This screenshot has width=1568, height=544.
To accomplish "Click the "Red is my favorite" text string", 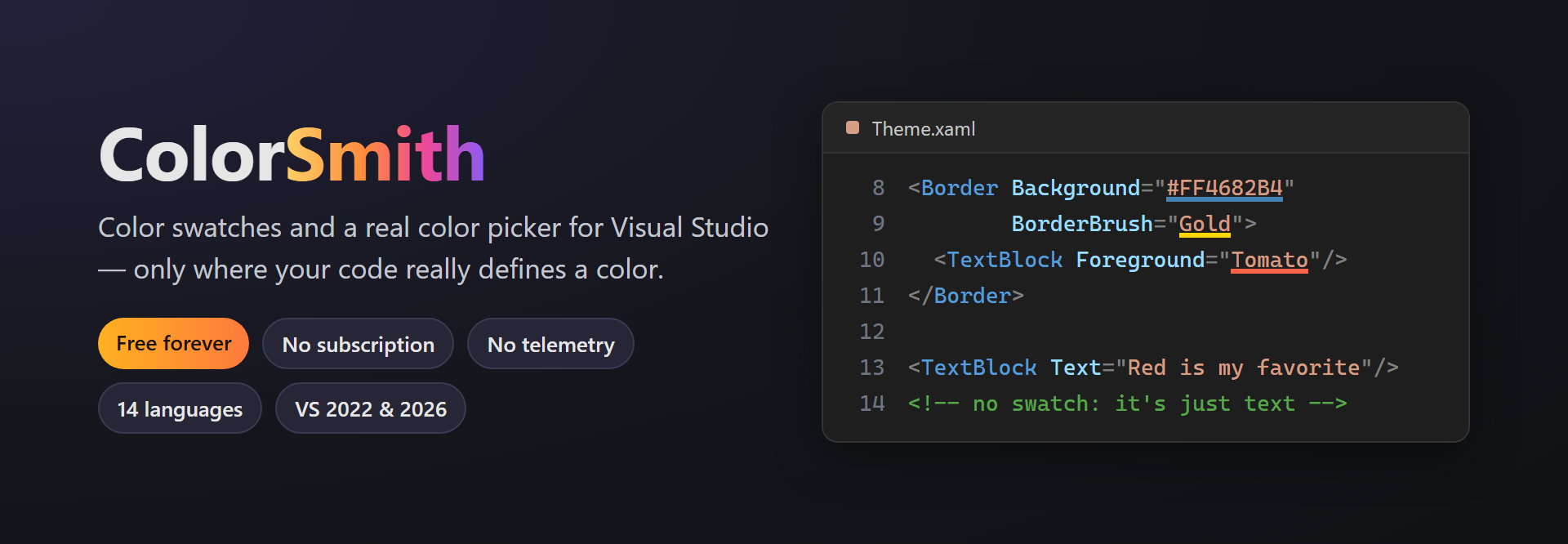I will [x=1244, y=368].
